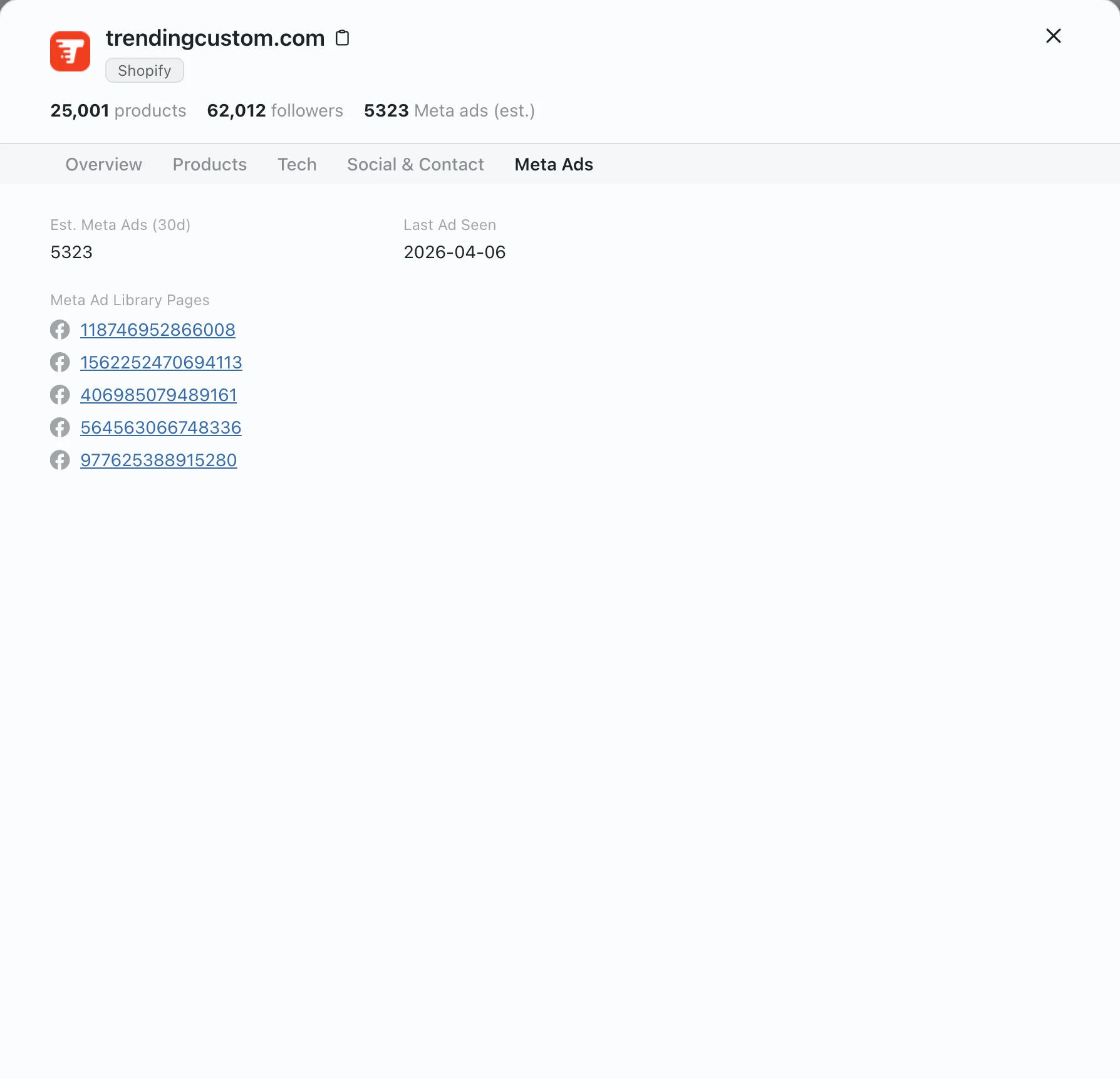Open ad library page link 1562252470694113

tap(161, 362)
